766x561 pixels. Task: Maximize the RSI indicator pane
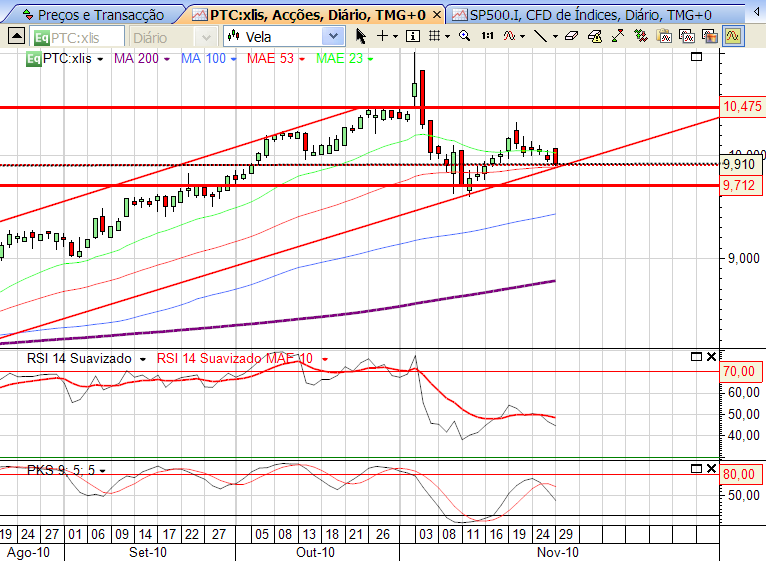pyautogui.click(x=697, y=357)
